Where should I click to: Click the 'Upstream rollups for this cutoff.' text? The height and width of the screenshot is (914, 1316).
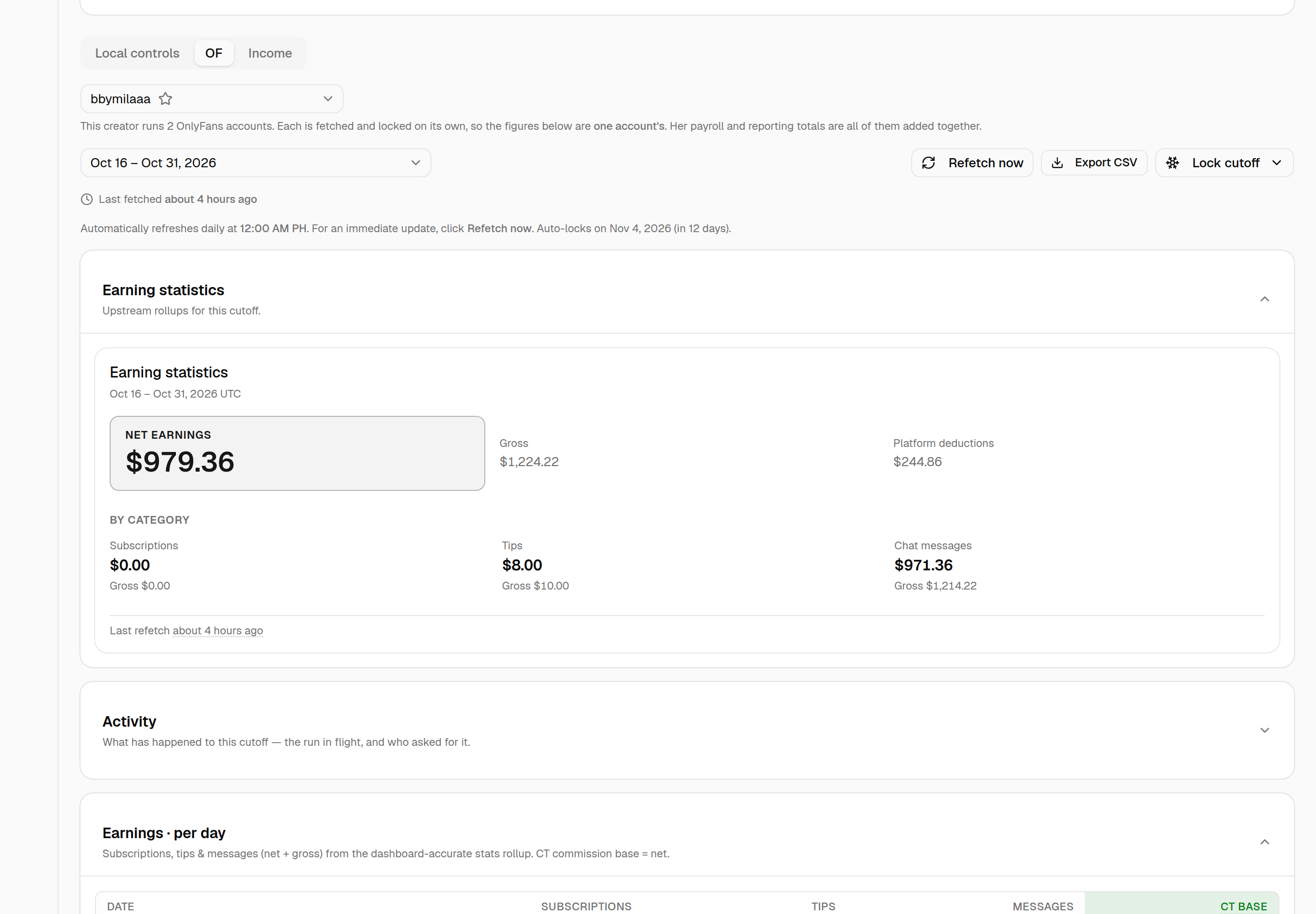pyautogui.click(x=181, y=310)
